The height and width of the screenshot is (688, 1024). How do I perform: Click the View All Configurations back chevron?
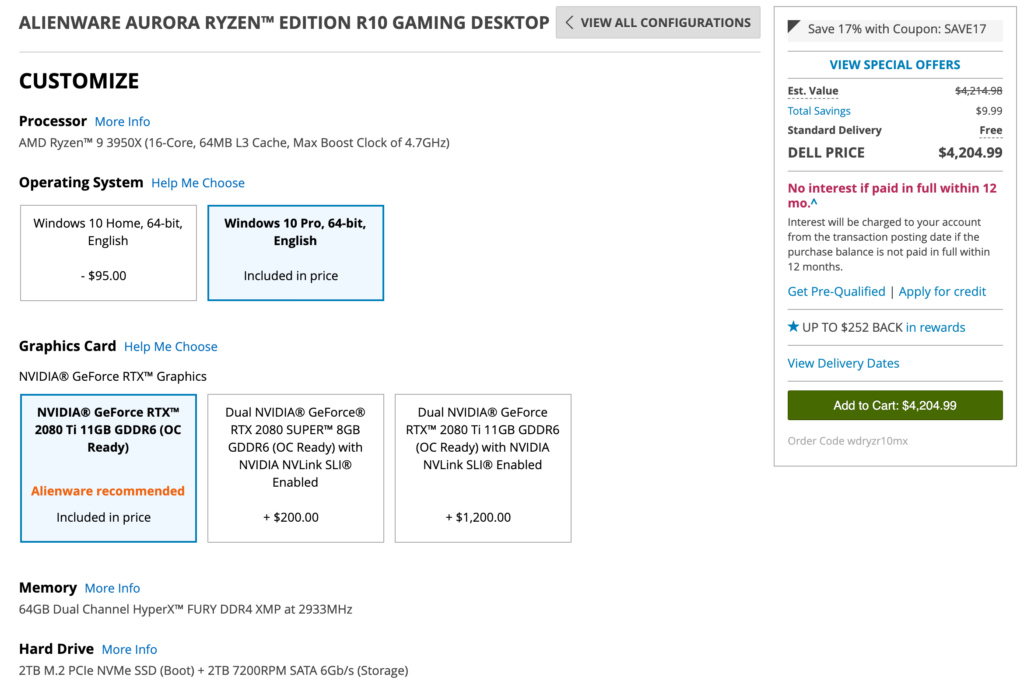point(570,22)
